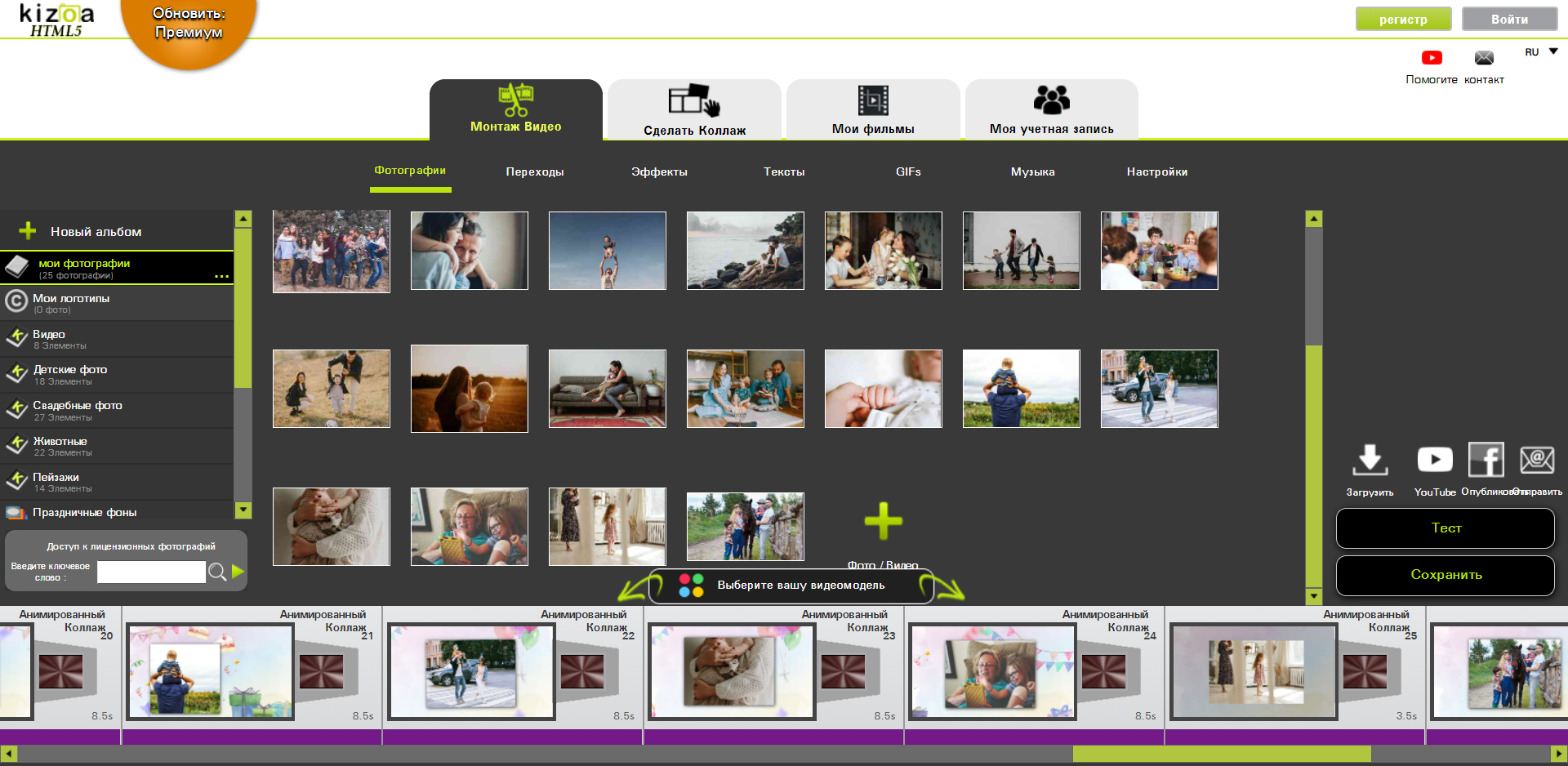
Task: Select timeline slide 21 with piggyback photo
Action: [x=210, y=672]
